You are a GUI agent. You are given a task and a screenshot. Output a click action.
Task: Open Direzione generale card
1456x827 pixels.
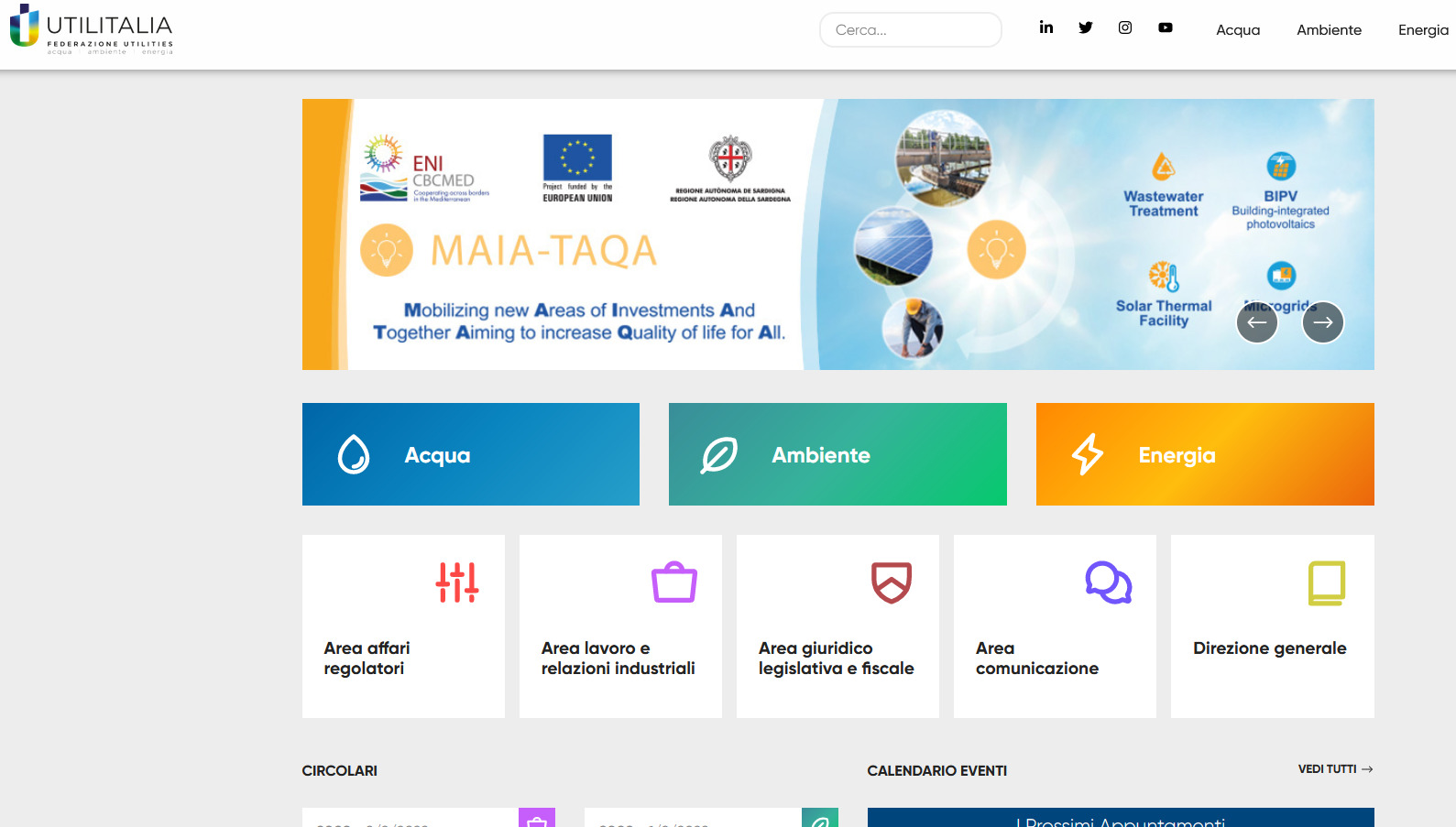[1273, 626]
